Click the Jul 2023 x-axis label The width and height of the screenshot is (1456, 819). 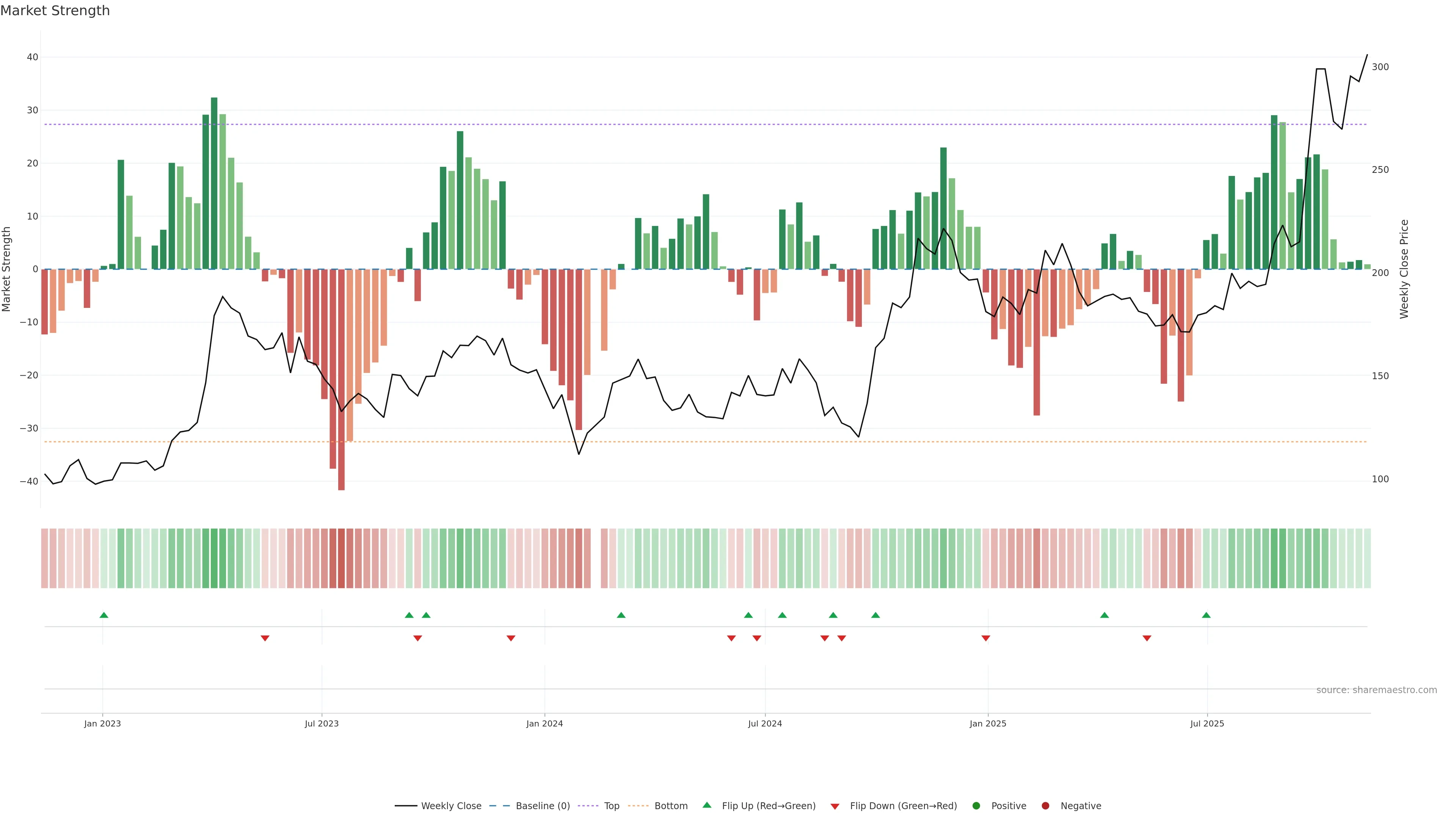(322, 723)
